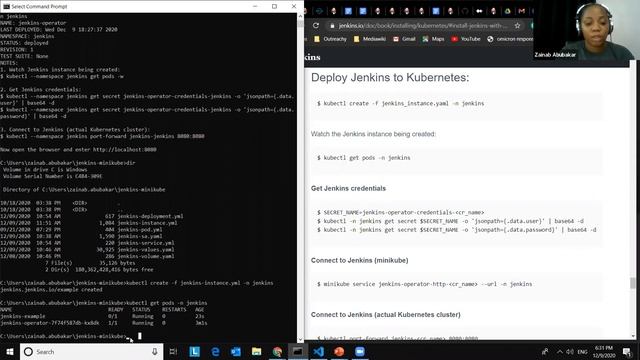Switch to the Medium browser tab
Image resolution: width=640 pixels, height=360 pixels.
pyautogui.click(x=479, y=11)
